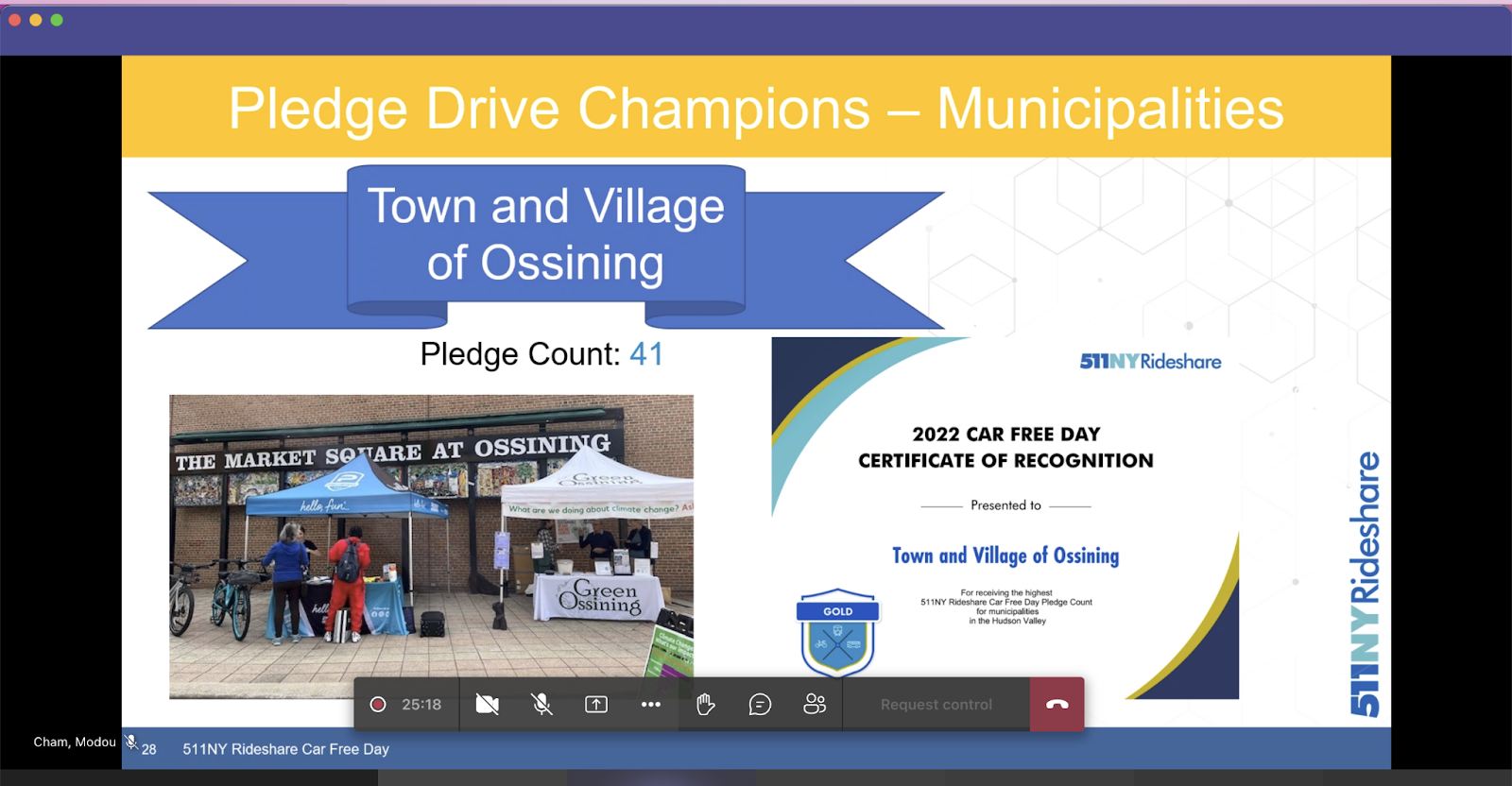The image size is (1512, 786).
Task: Click the slide title Pledge Drive Champions
Action: 756,109
